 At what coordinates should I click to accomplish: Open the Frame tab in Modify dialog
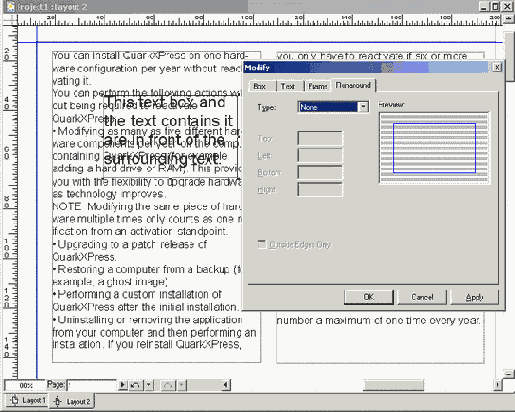318,86
